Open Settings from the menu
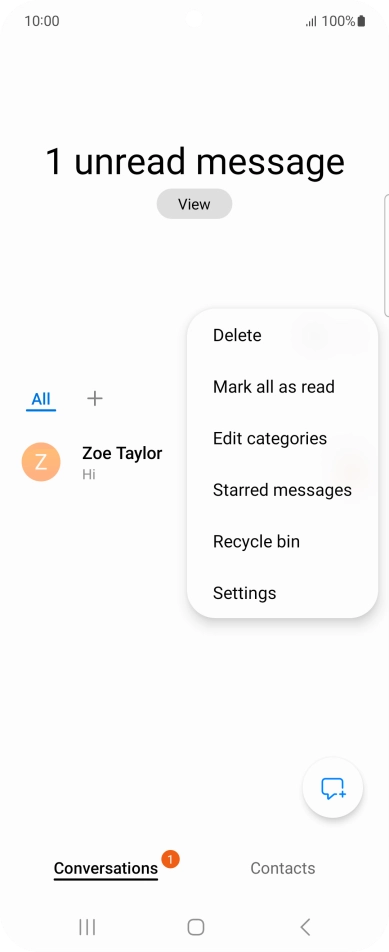The width and height of the screenshot is (389, 952). pos(282,593)
